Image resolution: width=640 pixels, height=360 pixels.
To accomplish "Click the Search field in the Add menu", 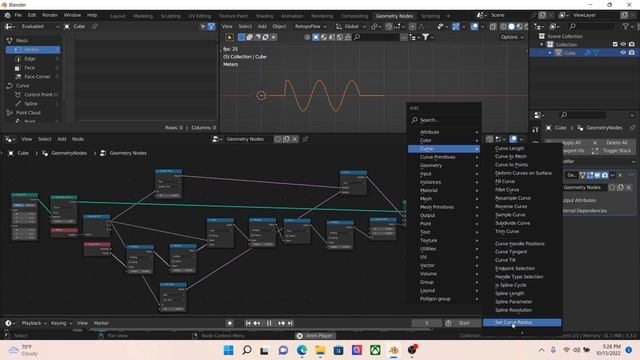I will [444, 120].
